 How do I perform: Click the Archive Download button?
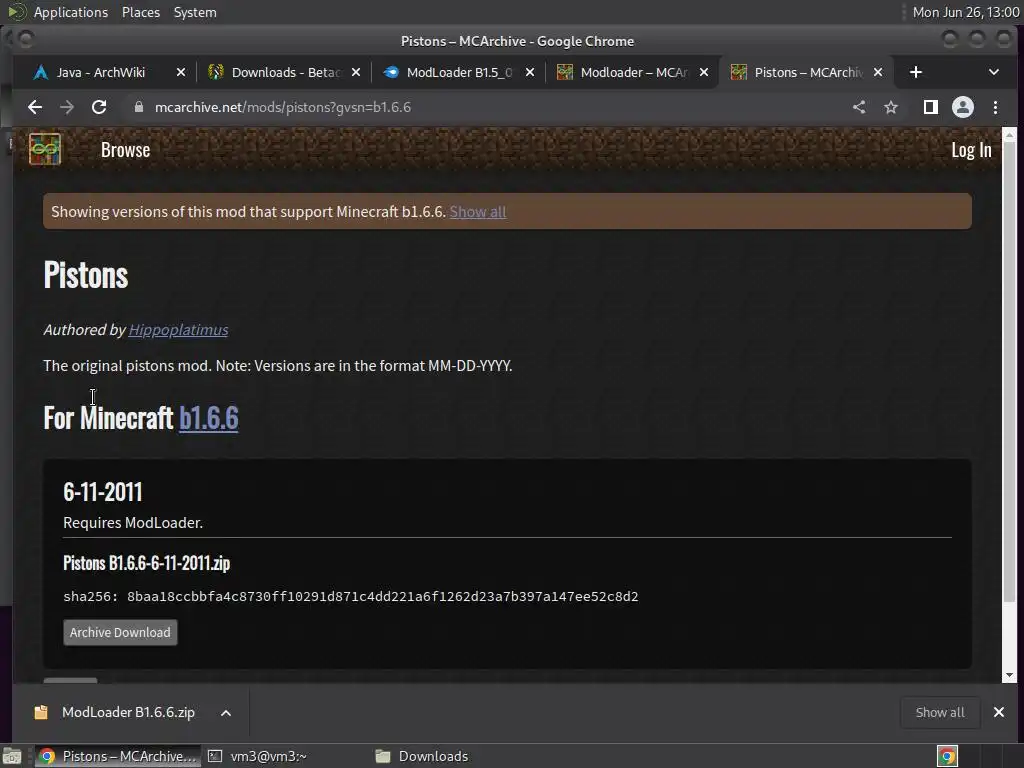(120, 632)
